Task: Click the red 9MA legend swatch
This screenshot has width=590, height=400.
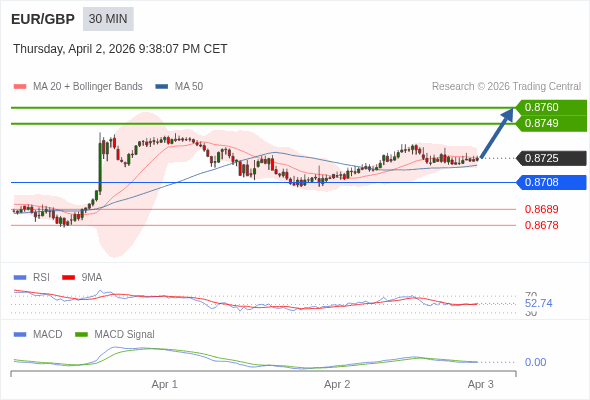Action: (x=68, y=278)
